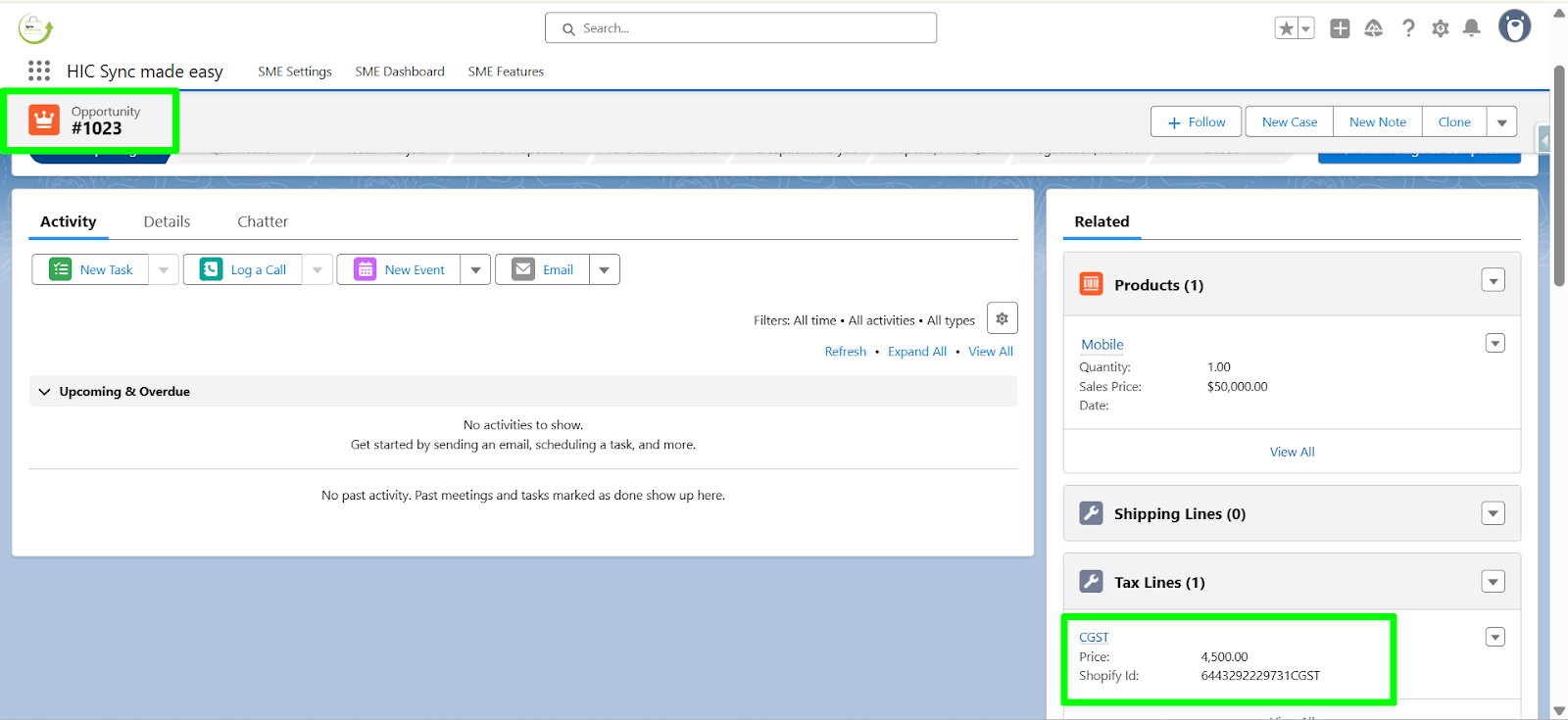This screenshot has height=720, width=1568.
Task: Open the Global Actions plus icon
Action: pos(1340,28)
